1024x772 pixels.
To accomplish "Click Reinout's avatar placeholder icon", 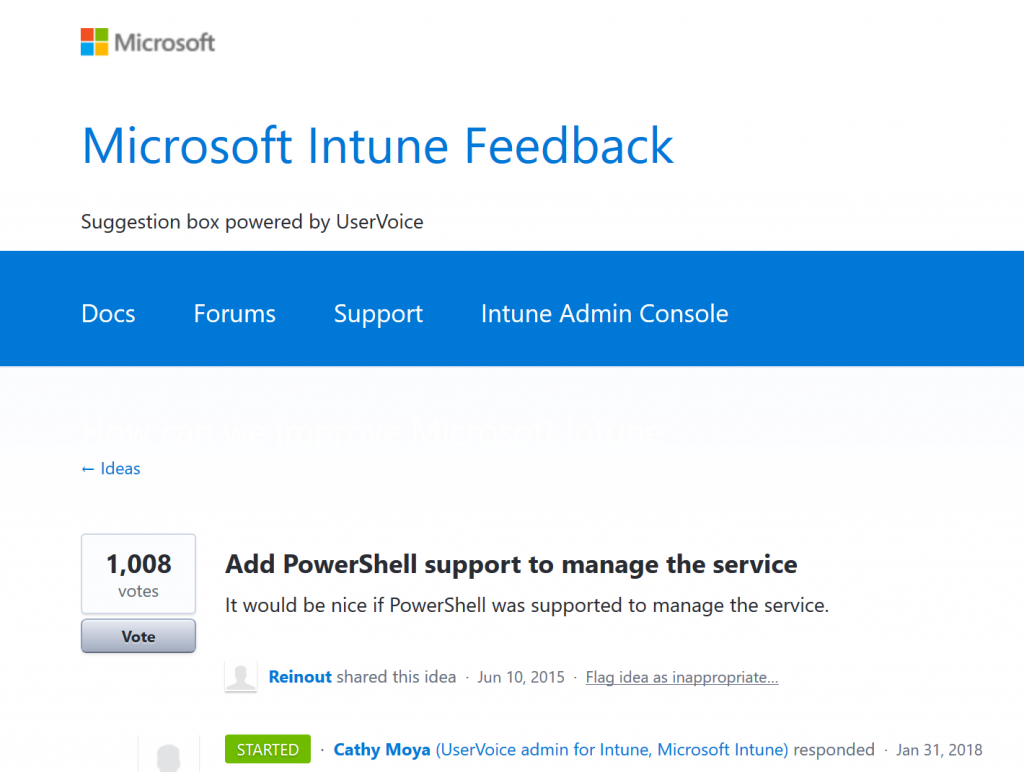I will click(x=240, y=677).
